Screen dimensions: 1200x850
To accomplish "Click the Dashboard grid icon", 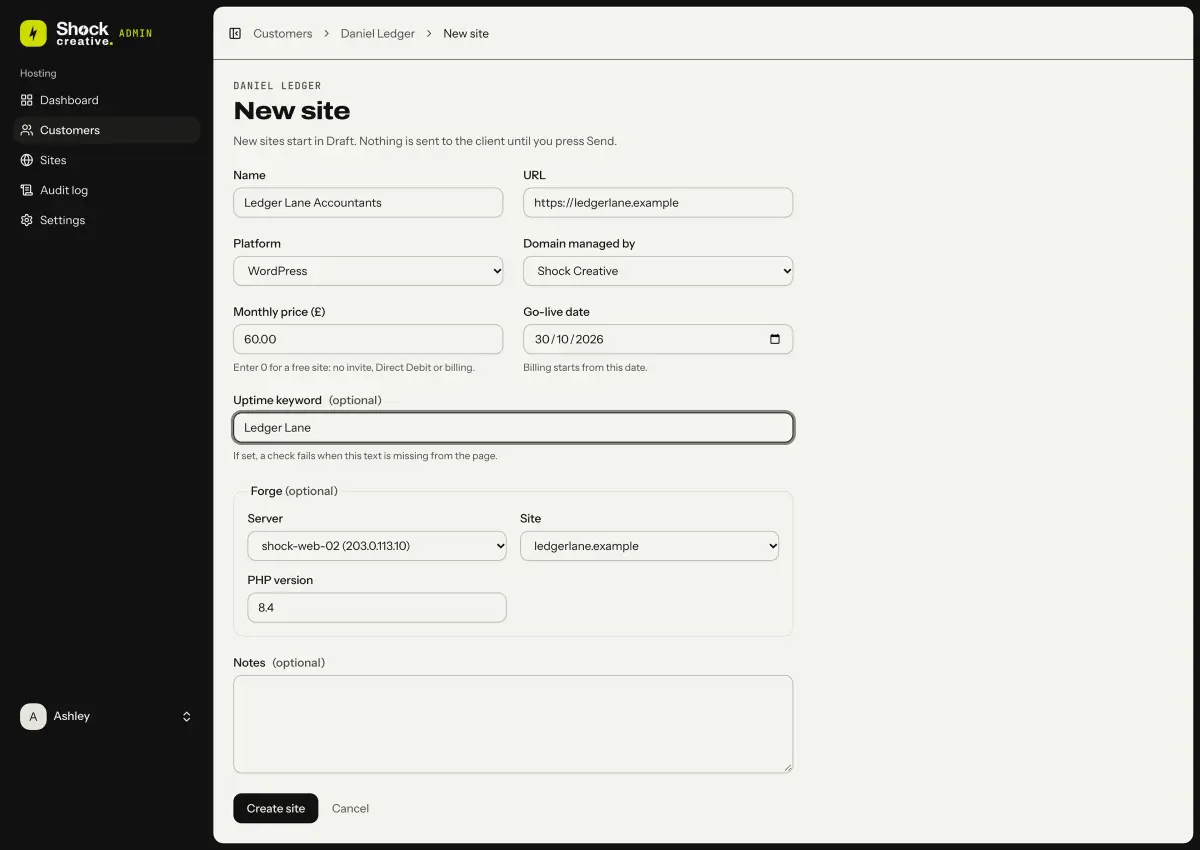I will [27, 100].
